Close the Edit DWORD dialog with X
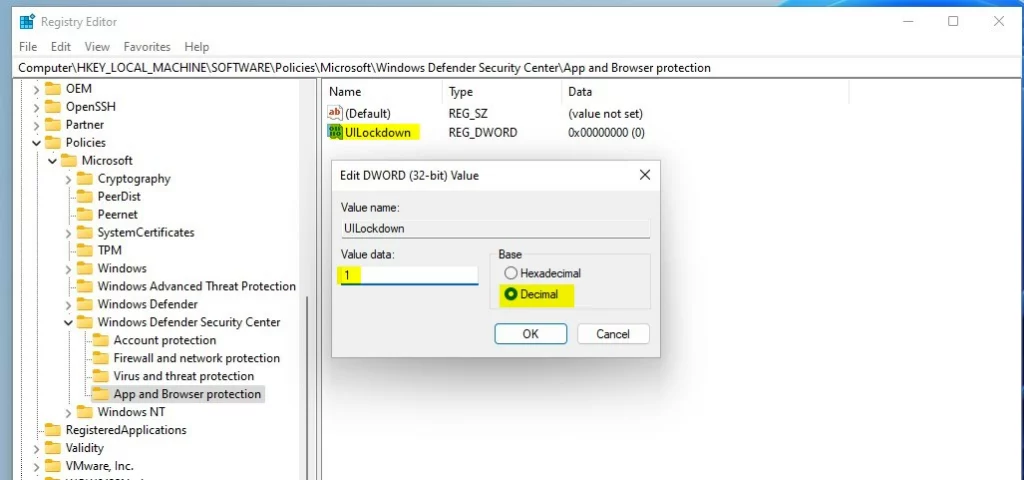This screenshot has width=1024, height=480. (x=645, y=175)
